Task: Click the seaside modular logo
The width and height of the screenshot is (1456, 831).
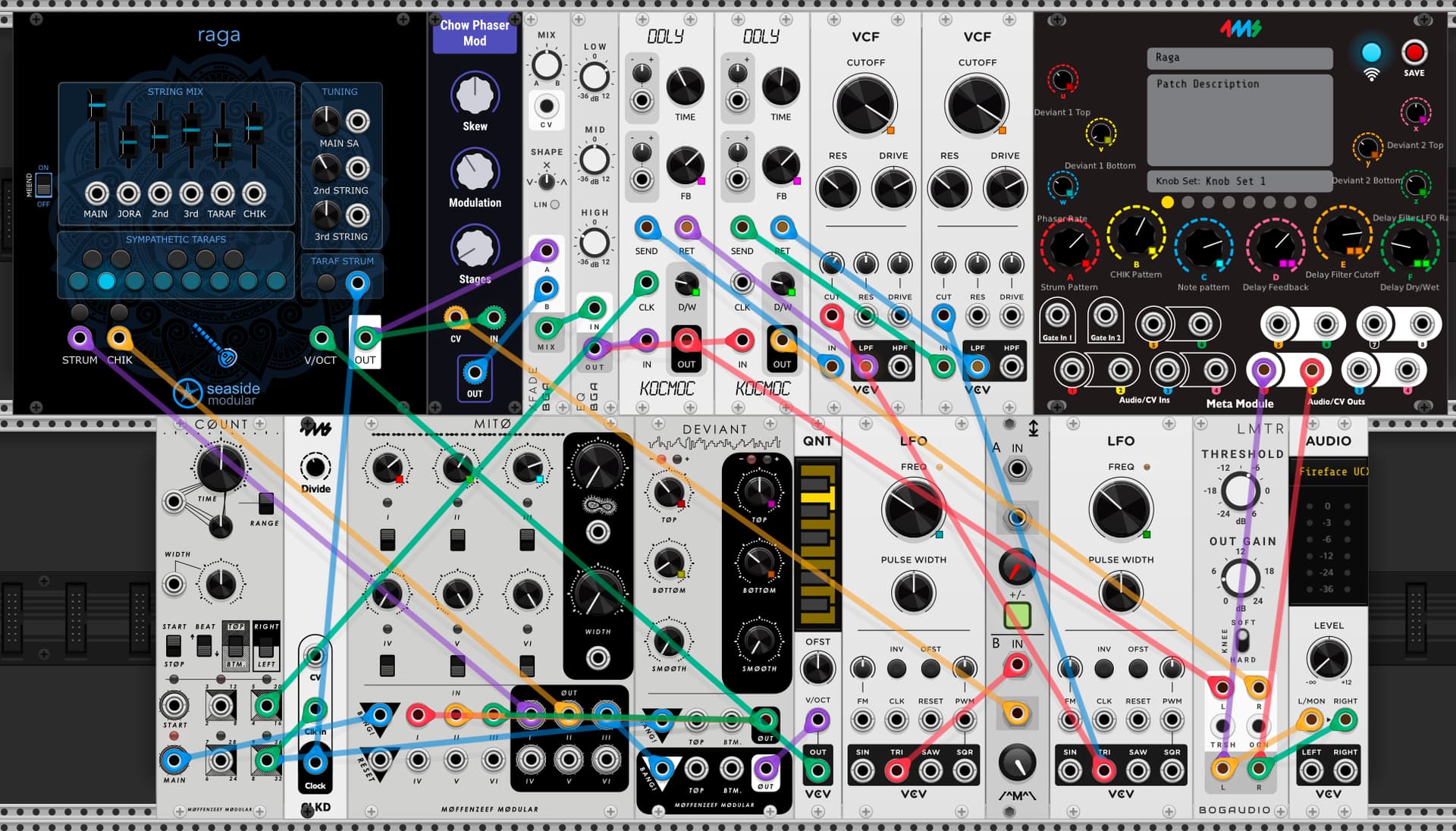Action: coord(217,393)
